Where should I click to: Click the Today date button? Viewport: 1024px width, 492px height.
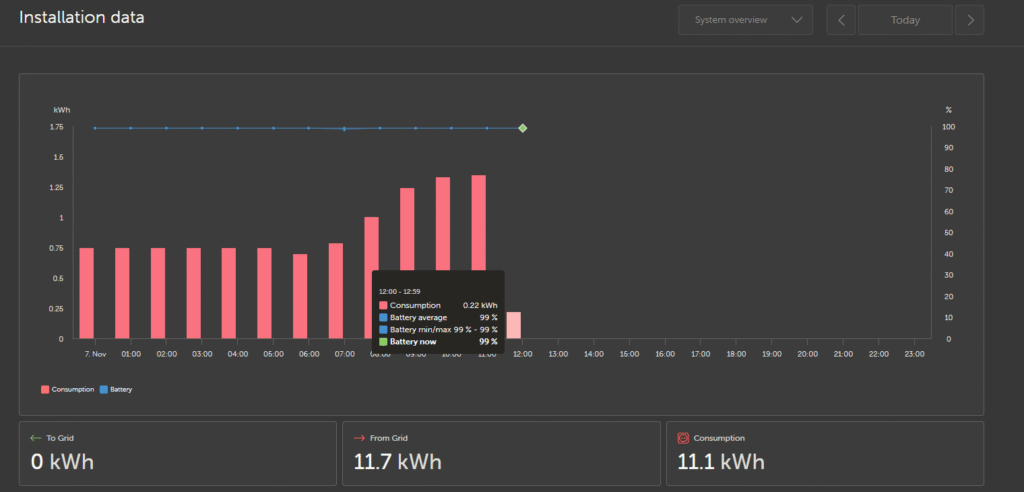[x=905, y=20]
